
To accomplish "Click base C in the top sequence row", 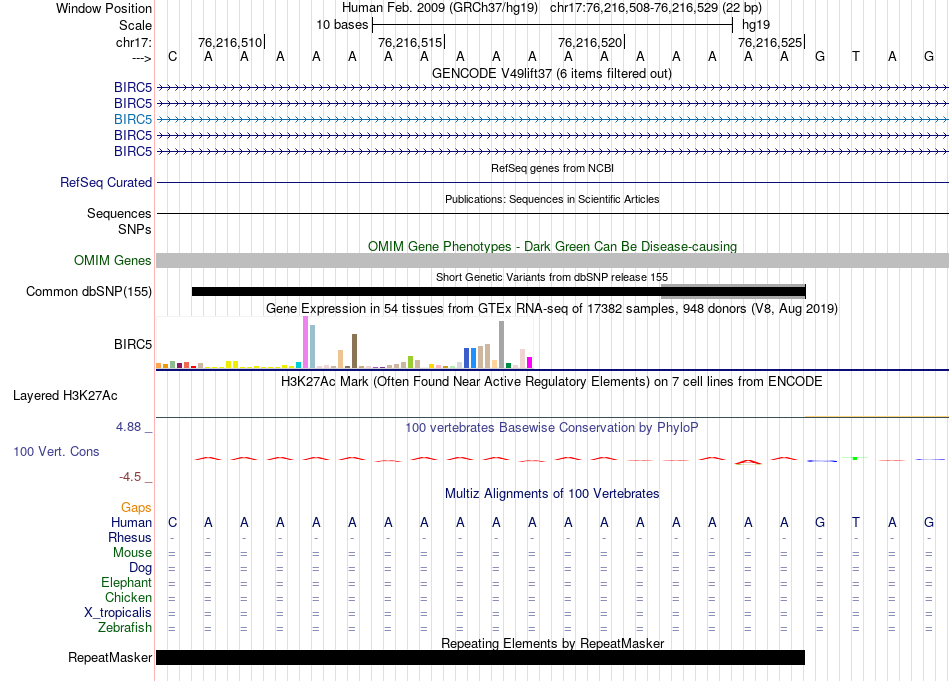I will point(173,57).
